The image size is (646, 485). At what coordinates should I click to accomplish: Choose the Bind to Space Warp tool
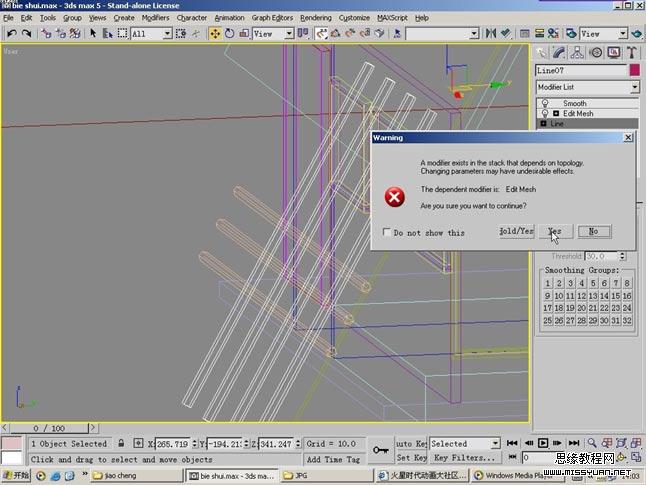(75, 33)
